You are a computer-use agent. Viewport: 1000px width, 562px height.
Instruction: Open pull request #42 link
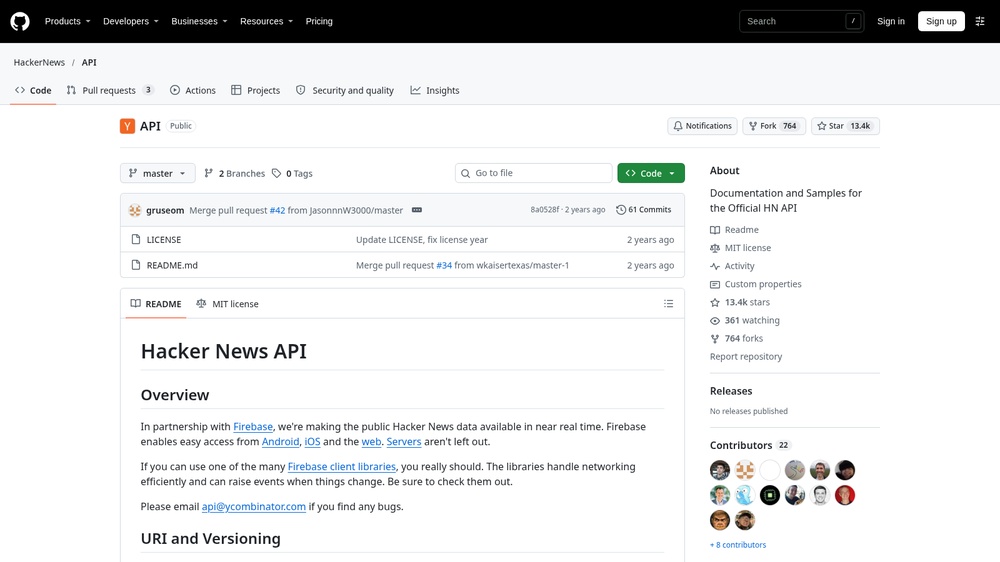pyautogui.click(x=277, y=210)
